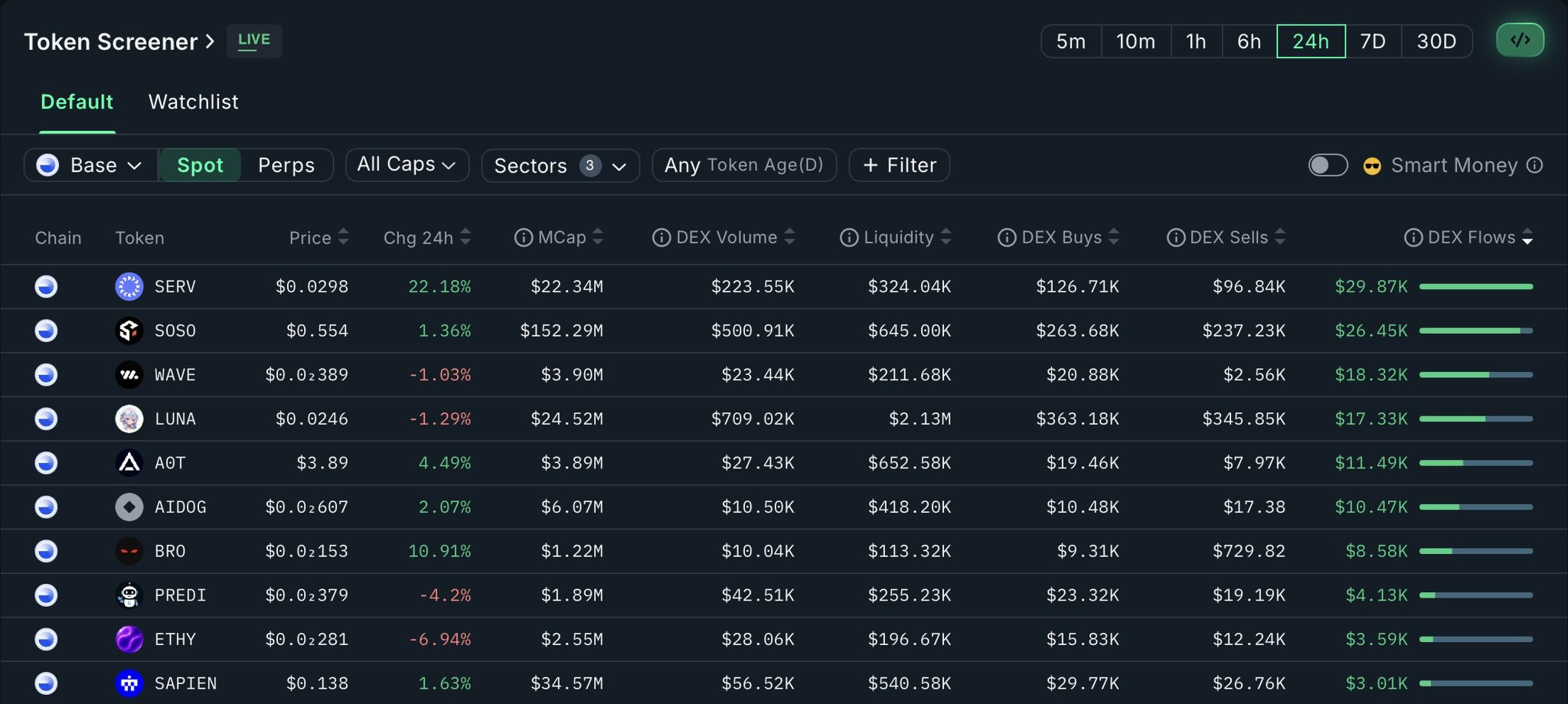Click the SERV token logo icon
This screenshot has height=704, width=1568.
click(129, 287)
